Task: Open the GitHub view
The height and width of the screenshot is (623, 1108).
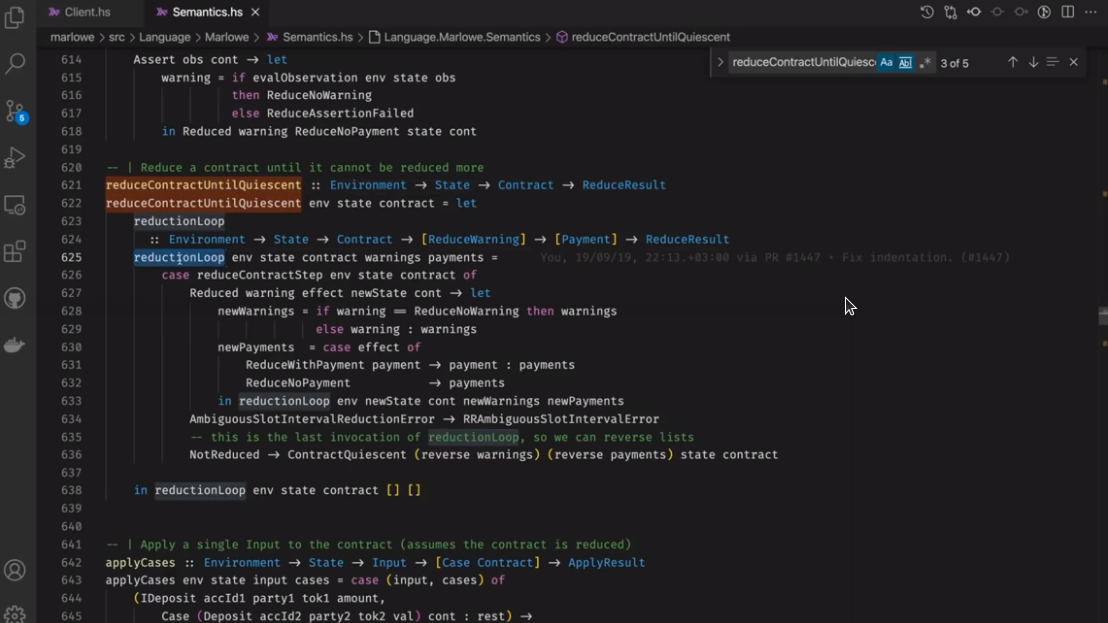Action: pyautogui.click(x=15, y=299)
